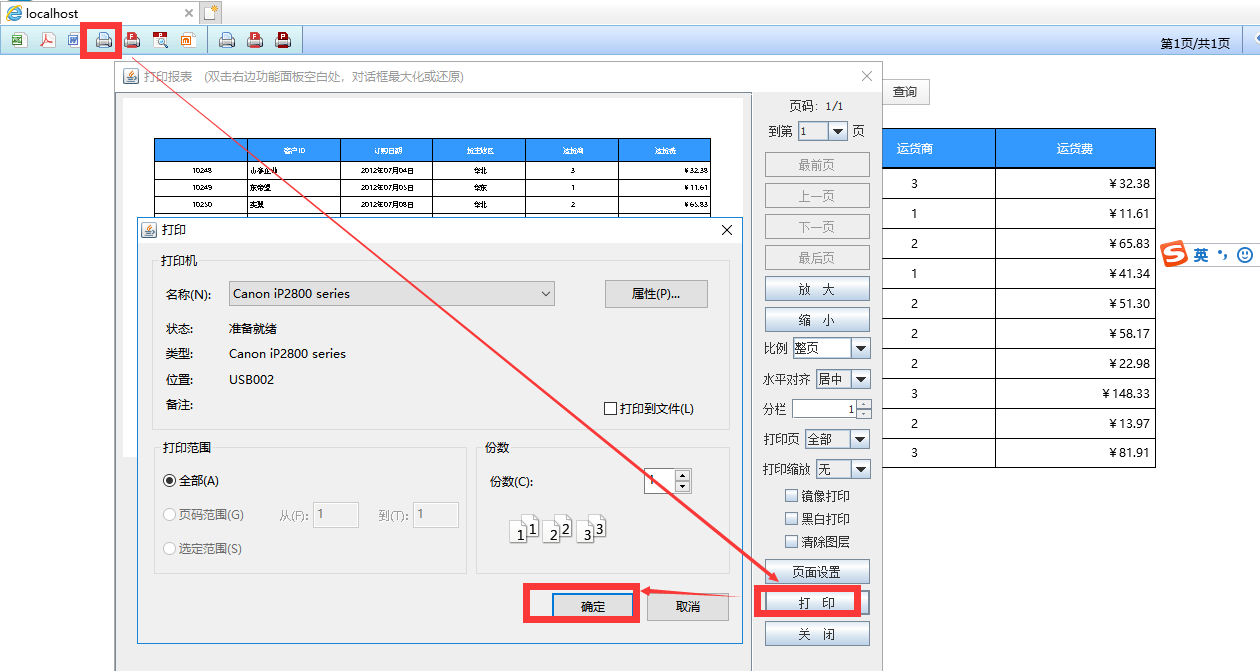Click the orange 'm' document icon
The height and width of the screenshot is (671, 1260).
pyautogui.click(x=187, y=40)
